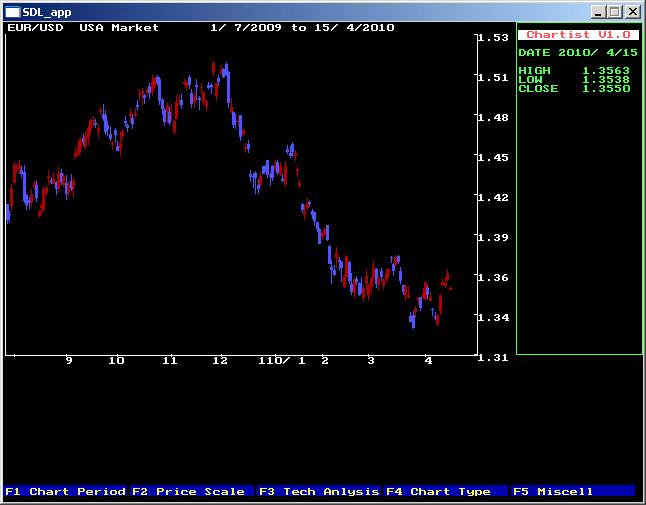The image size is (646, 505).
Task: Open the F1 Chart Period menu
Action: tap(66, 491)
